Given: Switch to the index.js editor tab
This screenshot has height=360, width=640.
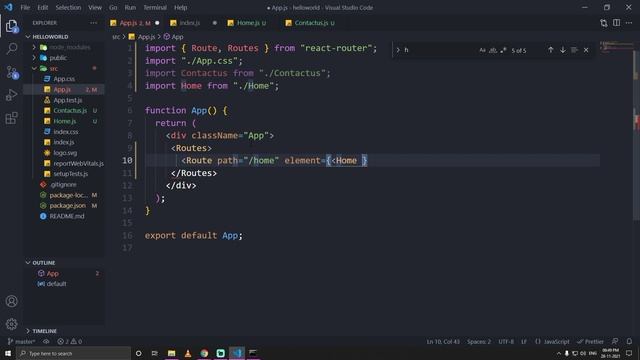Looking at the screenshot, I should coord(193,23).
